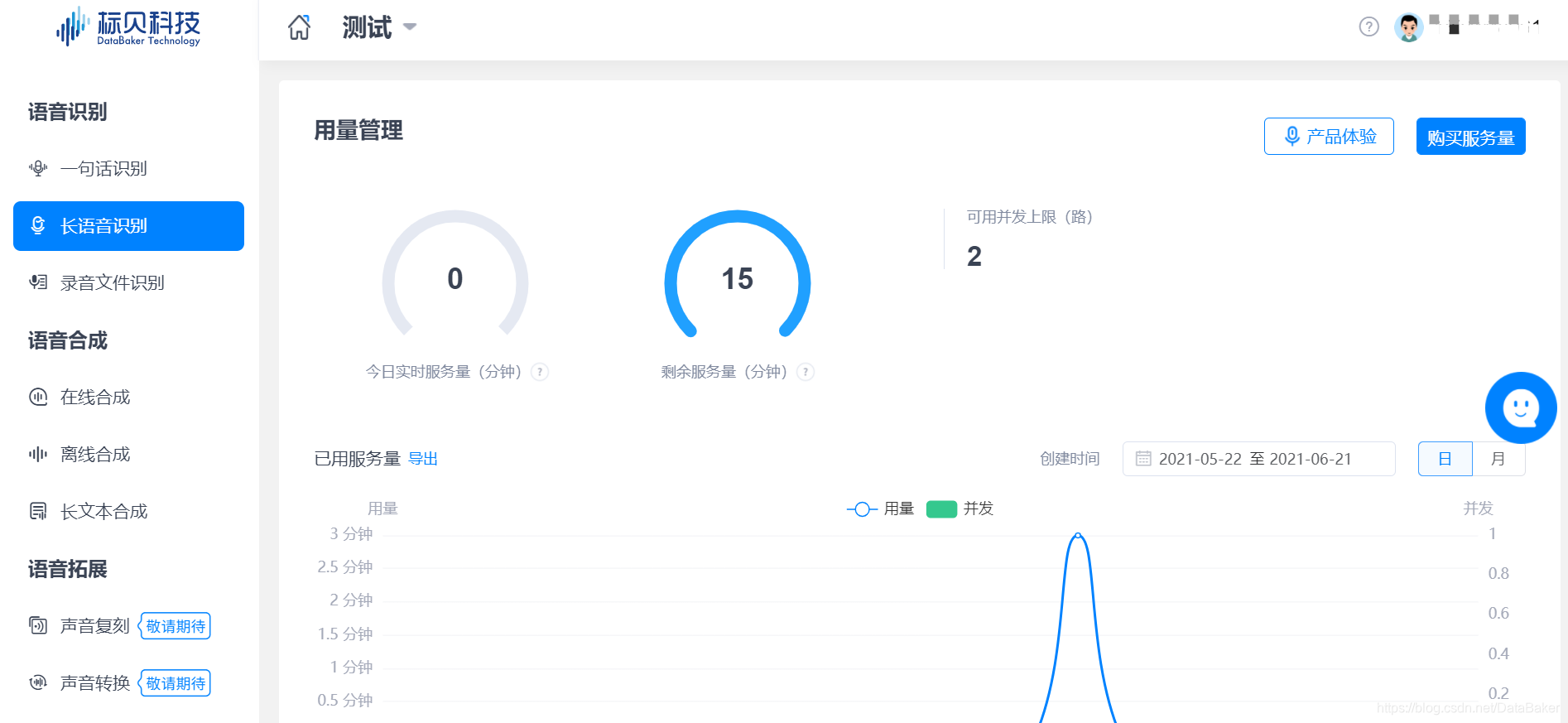This screenshot has height=723, width=1568.
Task: Switch chart to 月 view
Action: coord(1498,459)
